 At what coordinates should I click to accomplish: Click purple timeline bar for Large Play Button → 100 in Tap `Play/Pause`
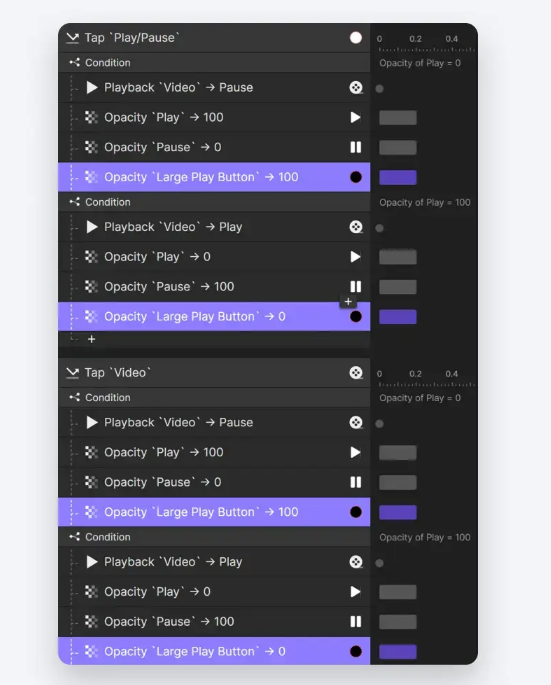coord(398,177)
